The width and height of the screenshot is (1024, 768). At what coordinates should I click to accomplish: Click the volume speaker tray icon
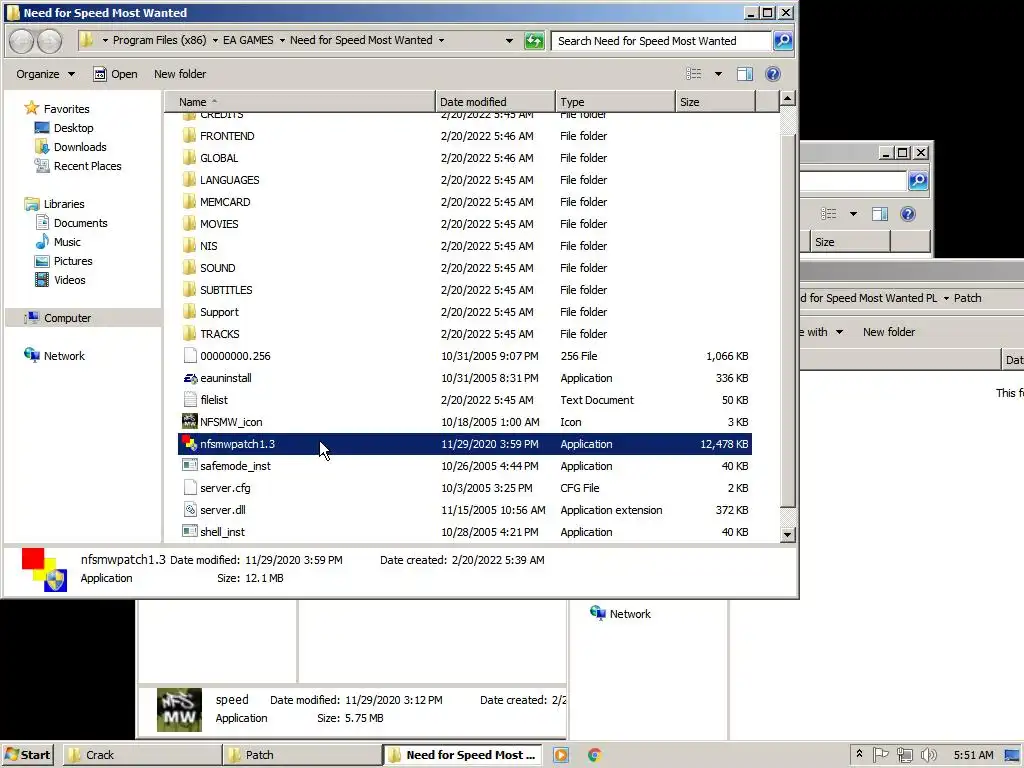928,755
